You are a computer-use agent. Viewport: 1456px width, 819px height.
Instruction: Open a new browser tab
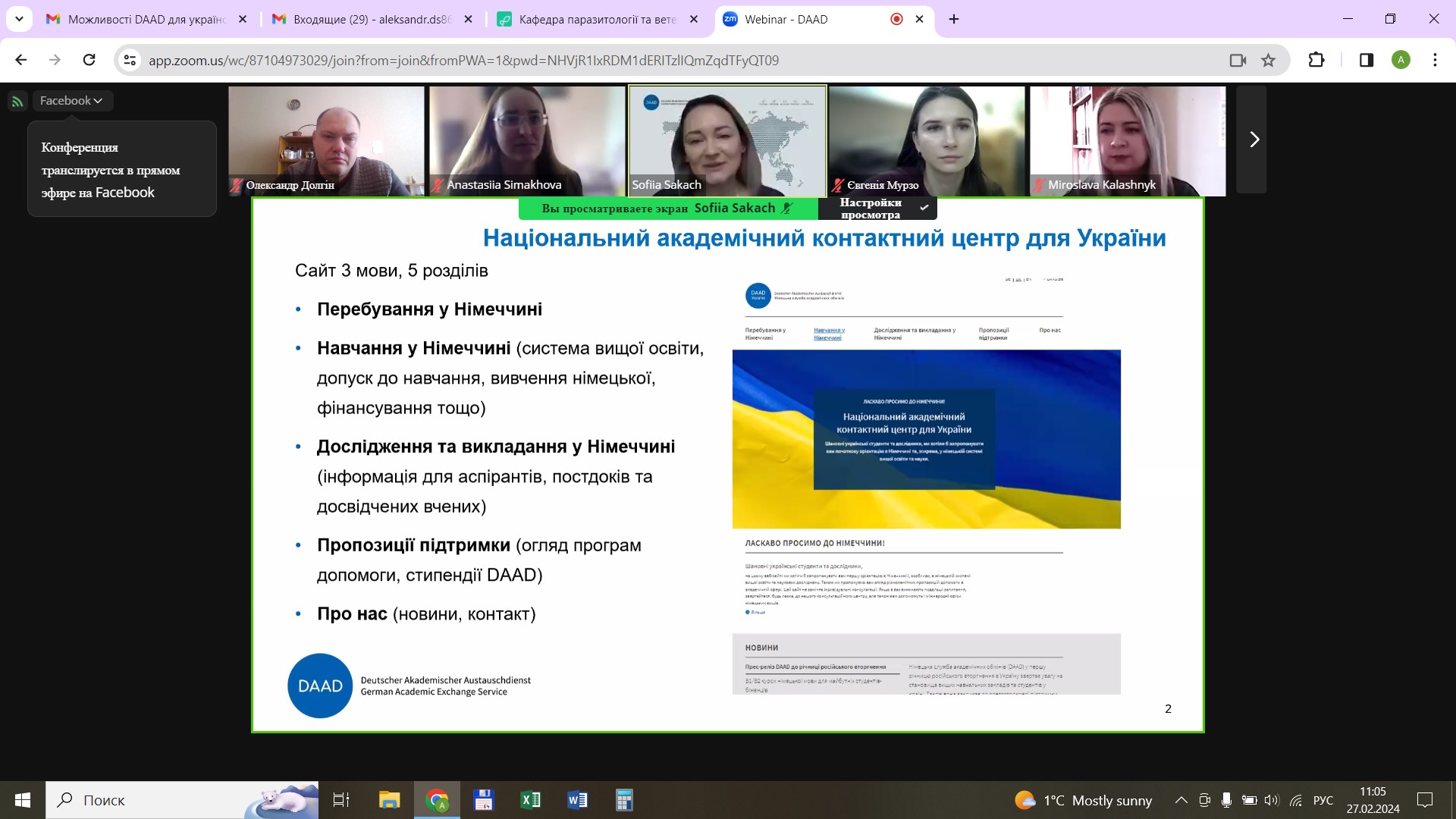coord(954,19)
